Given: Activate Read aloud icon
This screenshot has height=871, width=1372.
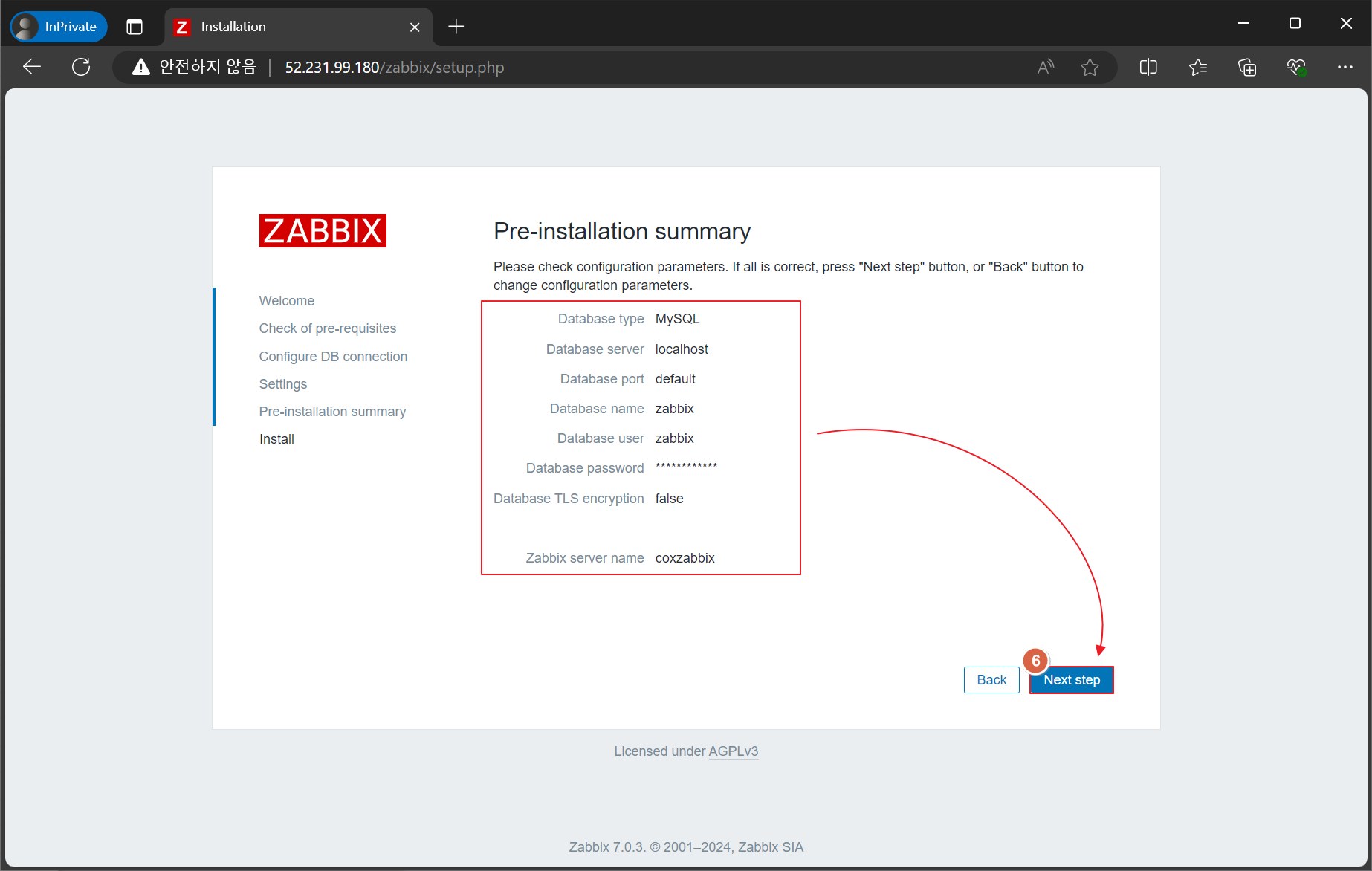Looking at the screenshot, I should coord(1046,67).
